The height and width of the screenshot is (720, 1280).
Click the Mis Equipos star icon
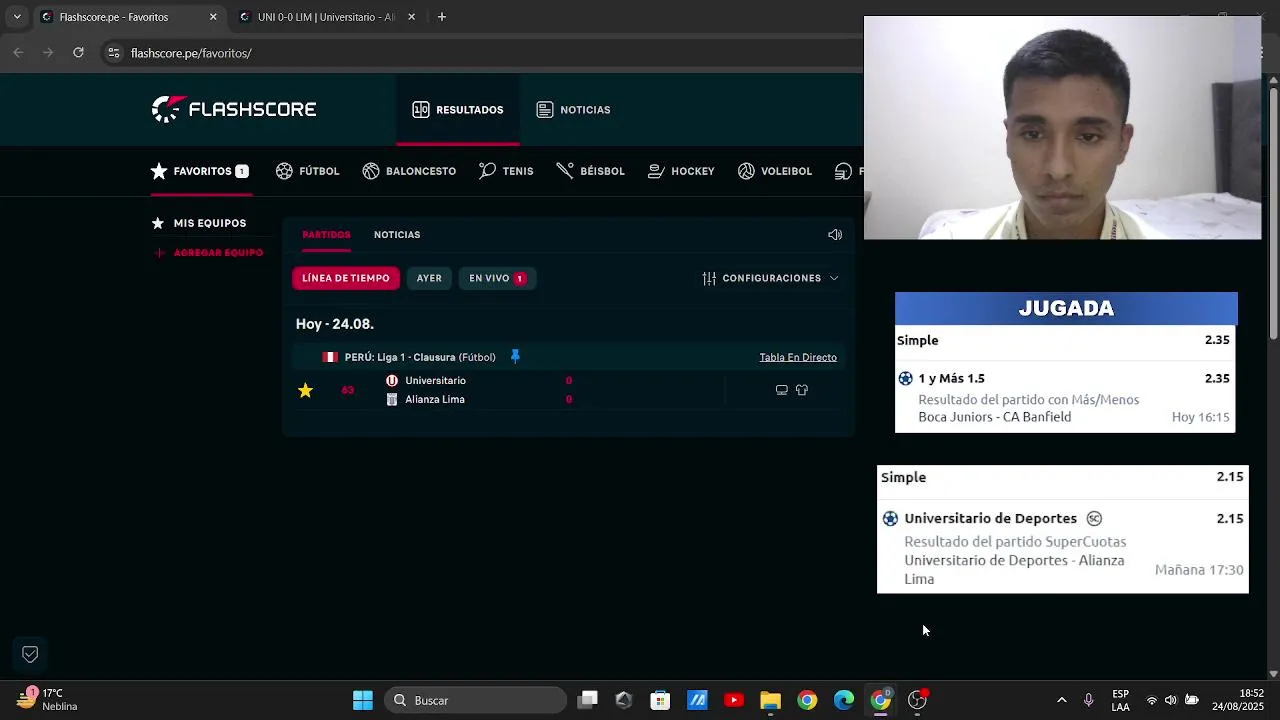157,223
